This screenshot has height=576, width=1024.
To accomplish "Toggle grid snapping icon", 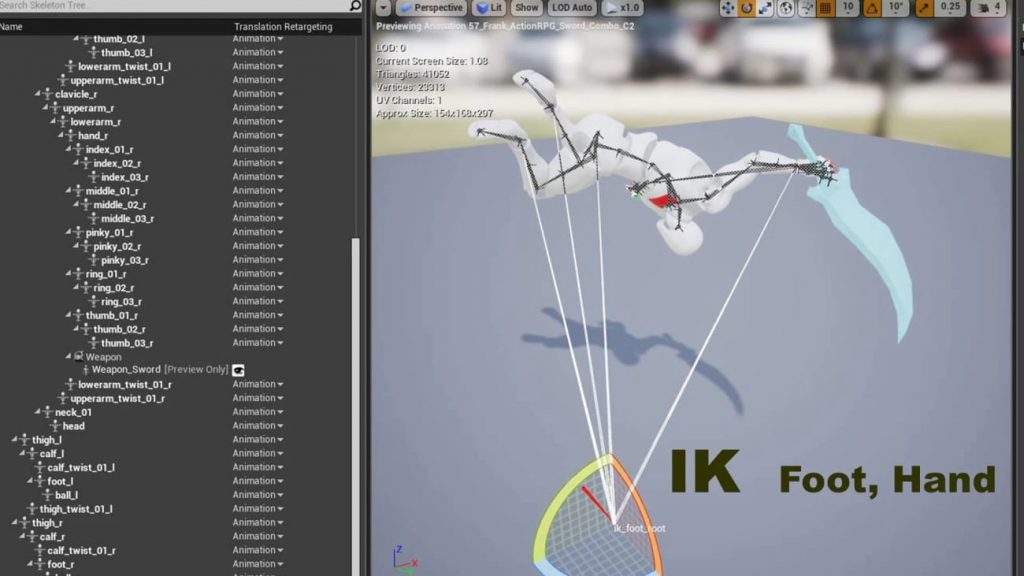I will coord(825,8).
